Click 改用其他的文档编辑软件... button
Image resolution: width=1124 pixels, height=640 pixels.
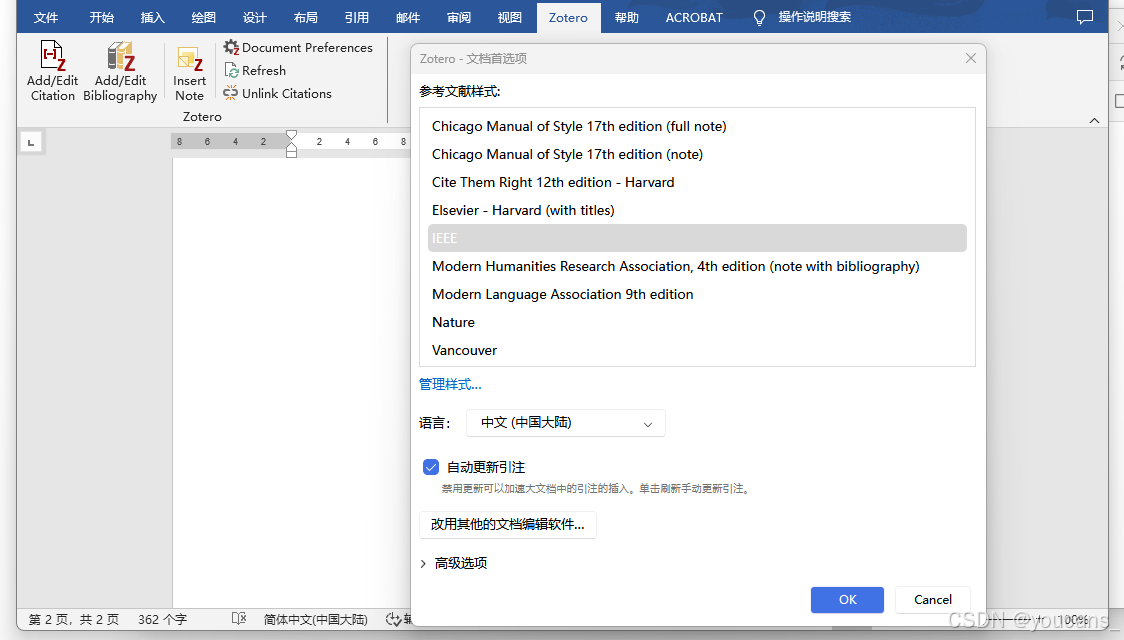508,525
